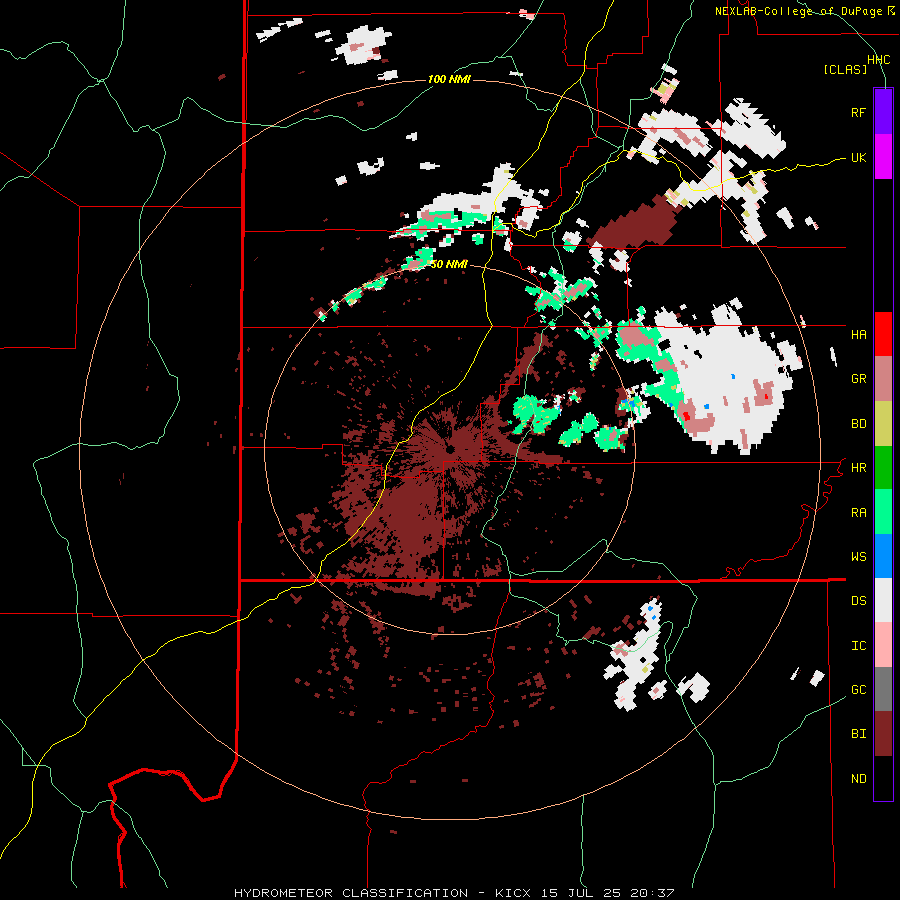Click the RF legend label

(858, 112)
